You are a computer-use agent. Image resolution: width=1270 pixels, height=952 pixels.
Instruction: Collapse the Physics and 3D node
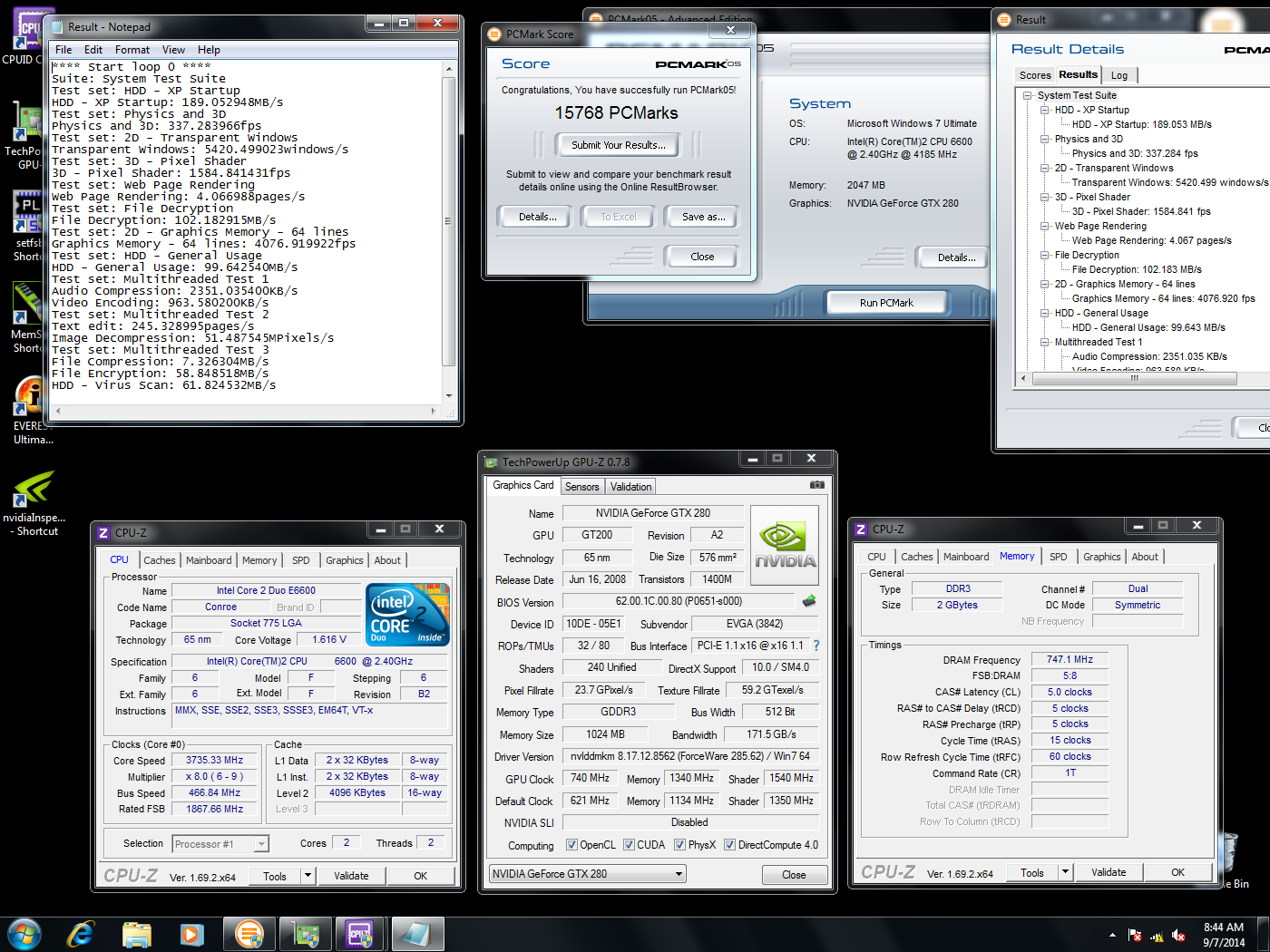pos(1044,139)
